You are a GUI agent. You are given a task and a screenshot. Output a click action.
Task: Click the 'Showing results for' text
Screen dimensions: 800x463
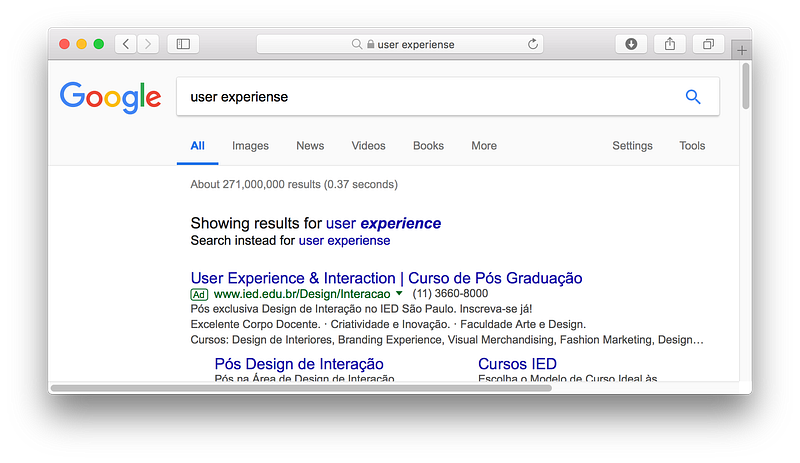256,223
